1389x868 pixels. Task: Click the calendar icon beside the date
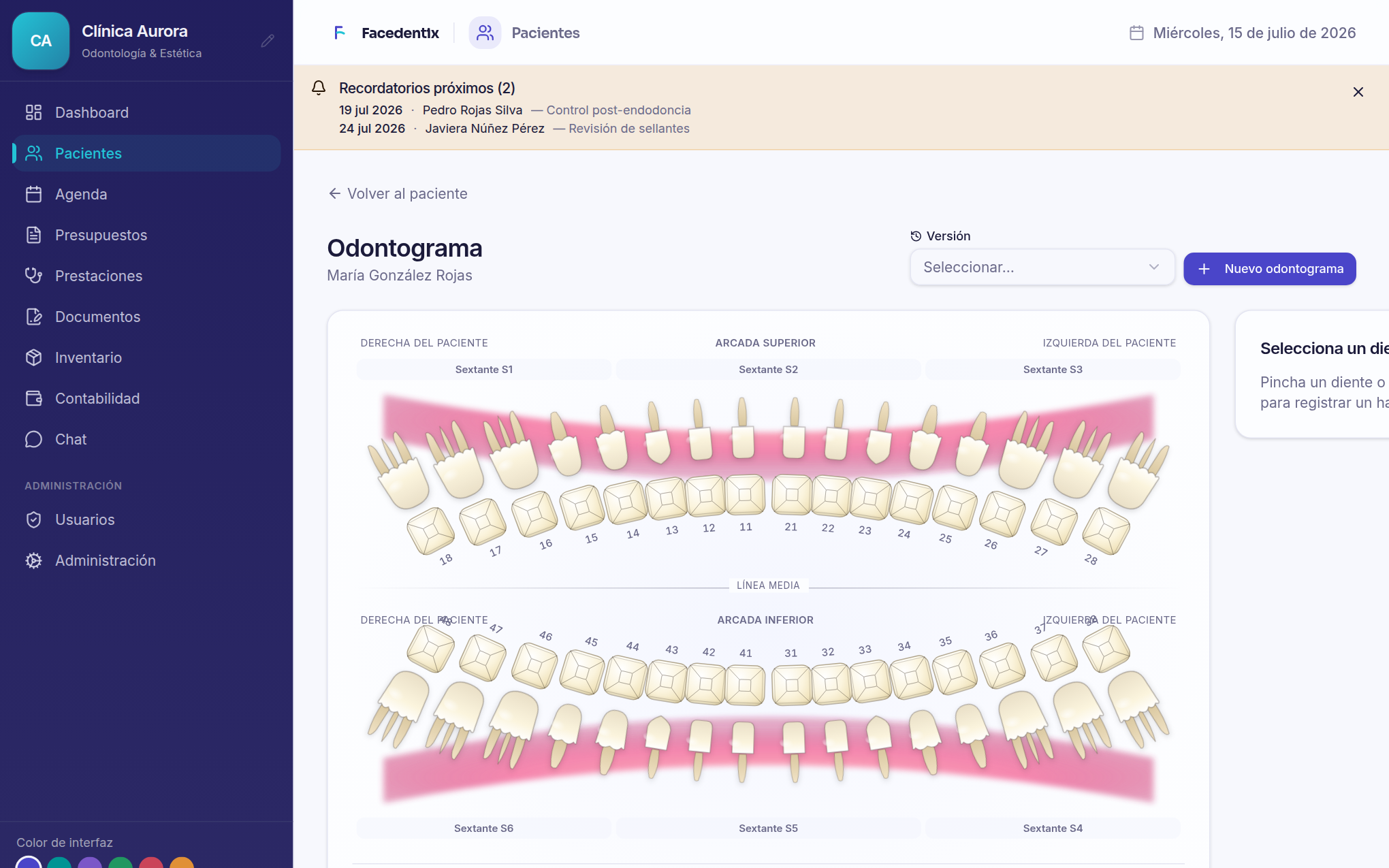(x=1136, y=33)
